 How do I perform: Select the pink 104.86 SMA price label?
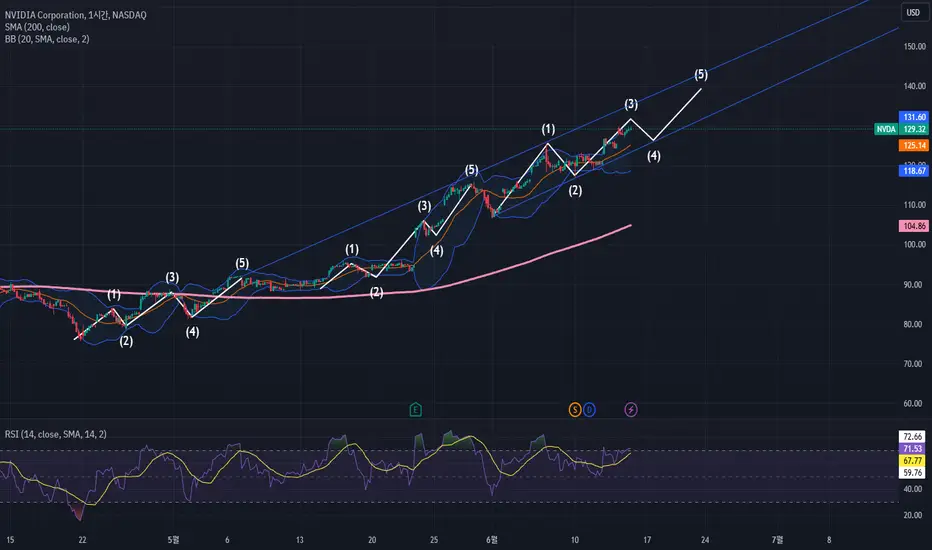914,226
